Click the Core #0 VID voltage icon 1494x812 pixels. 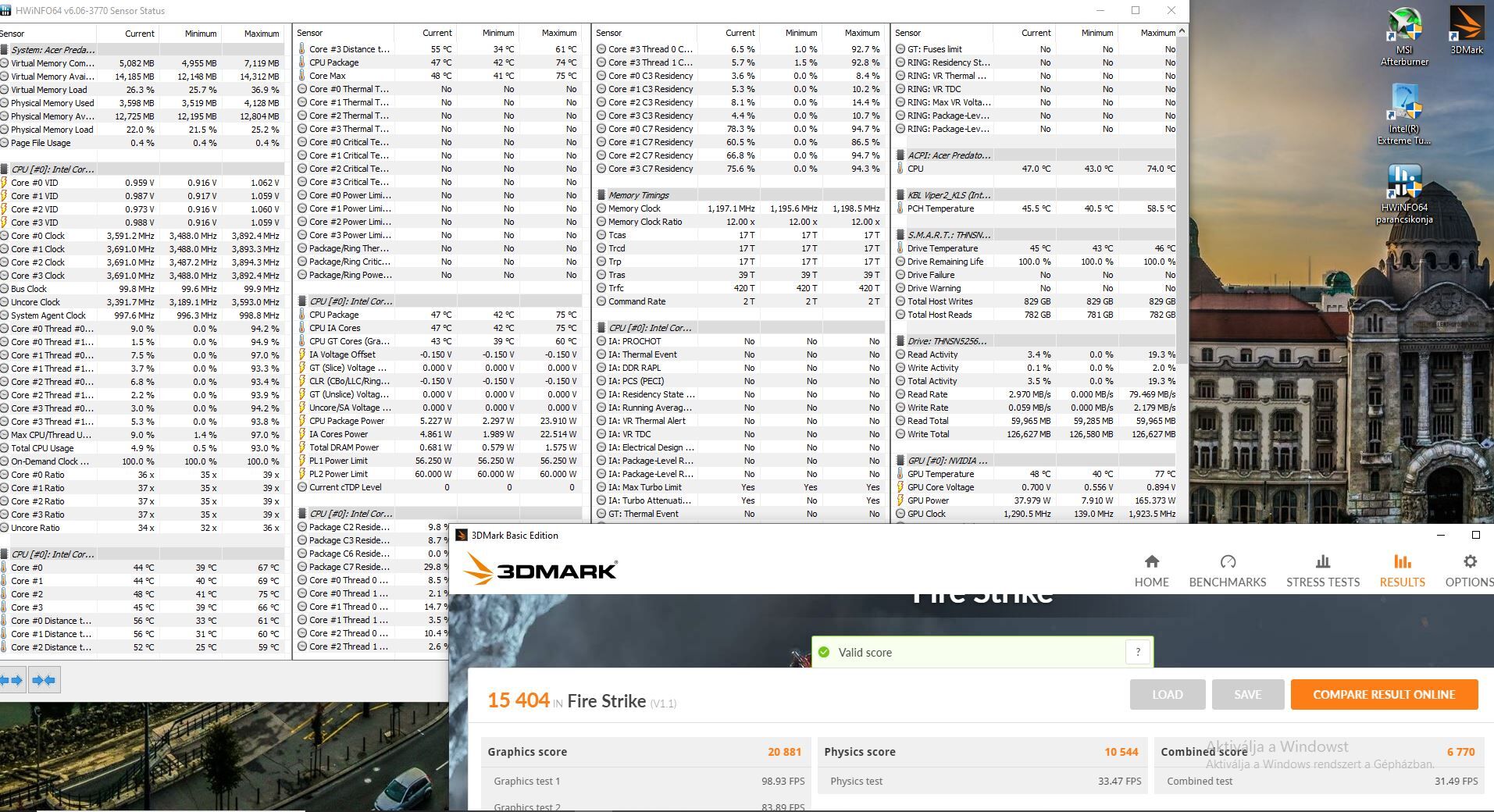pos(5,183)
